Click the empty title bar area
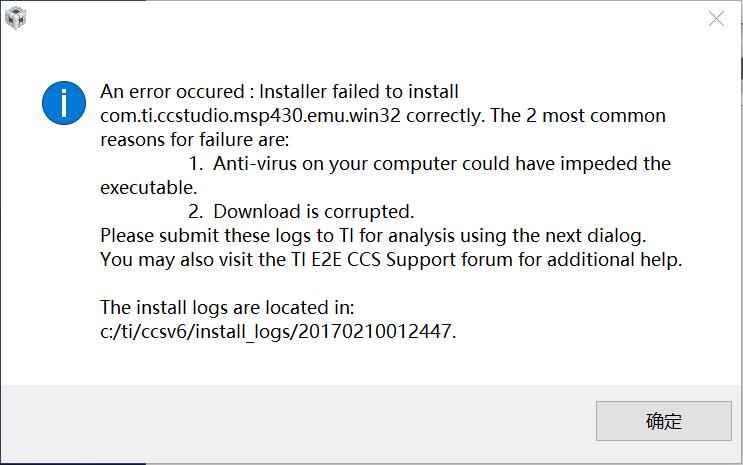743x465 pixels. [x=360, y=18]
